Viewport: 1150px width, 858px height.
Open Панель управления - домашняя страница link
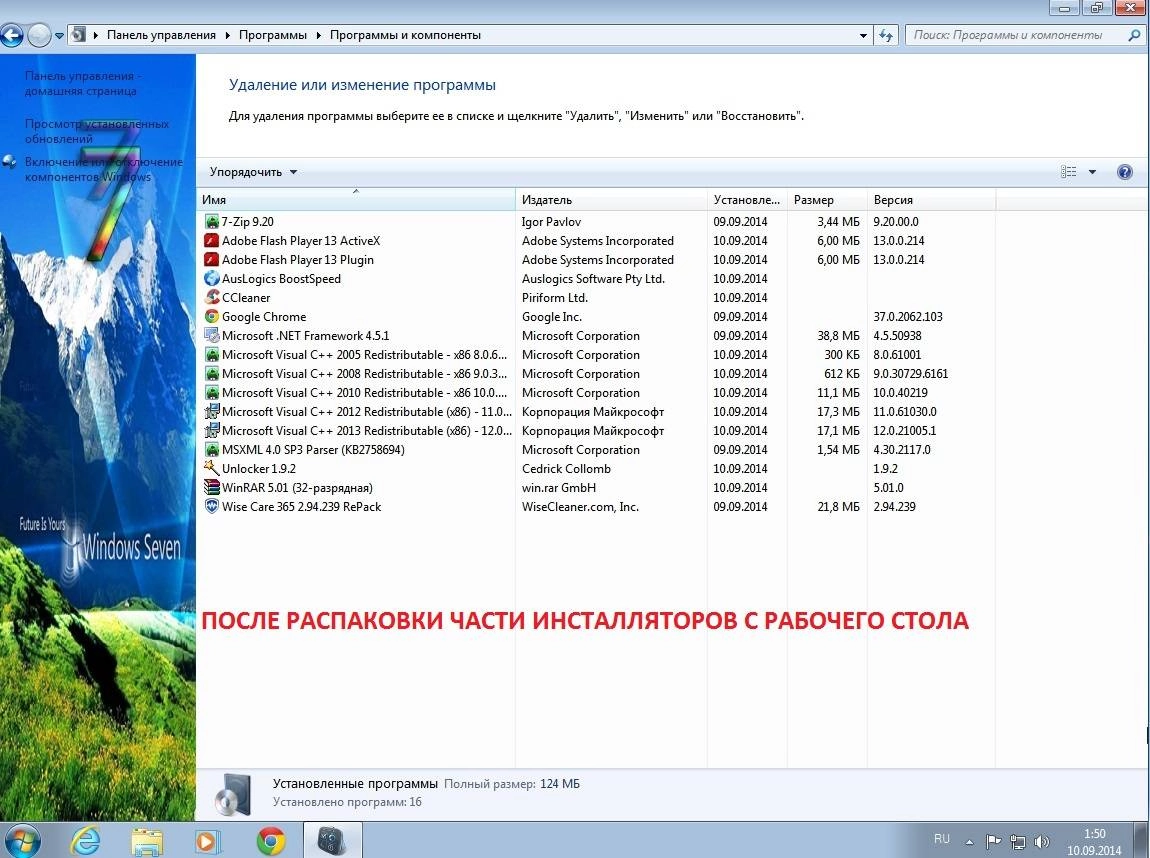pyautogui.click(x=82, y=84)
